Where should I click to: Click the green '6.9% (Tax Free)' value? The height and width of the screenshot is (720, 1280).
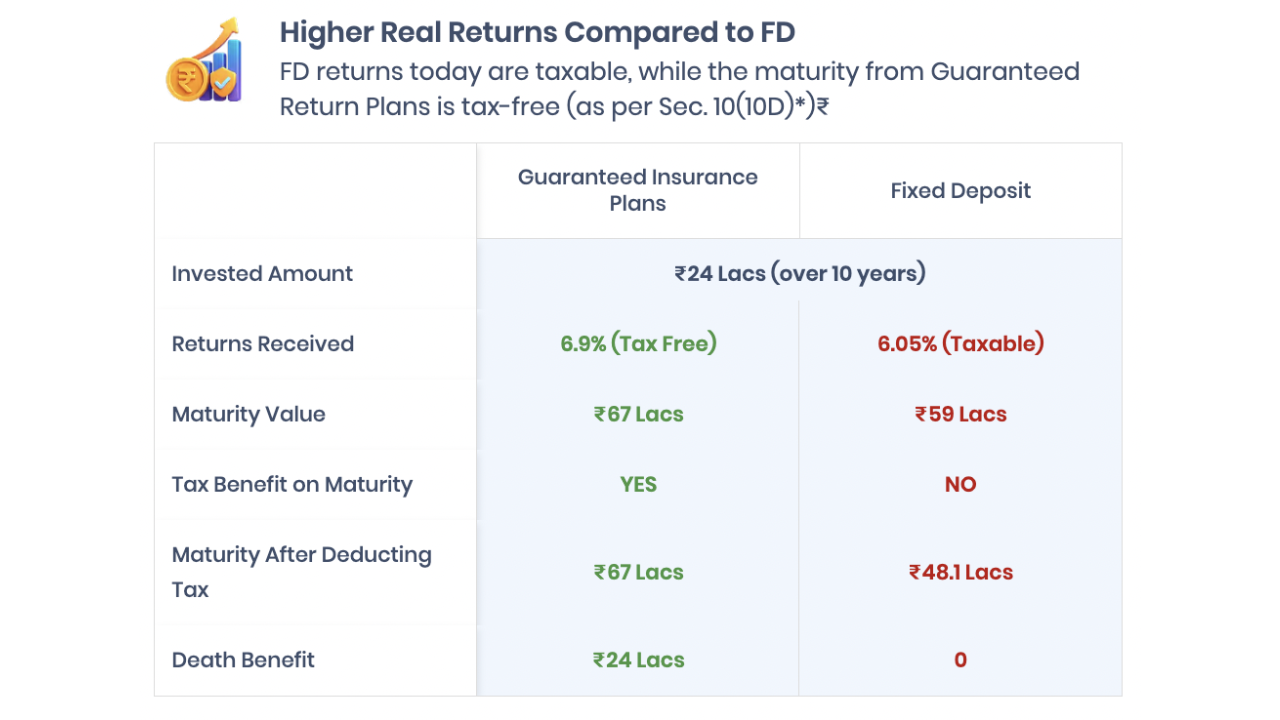pos(638,344)
